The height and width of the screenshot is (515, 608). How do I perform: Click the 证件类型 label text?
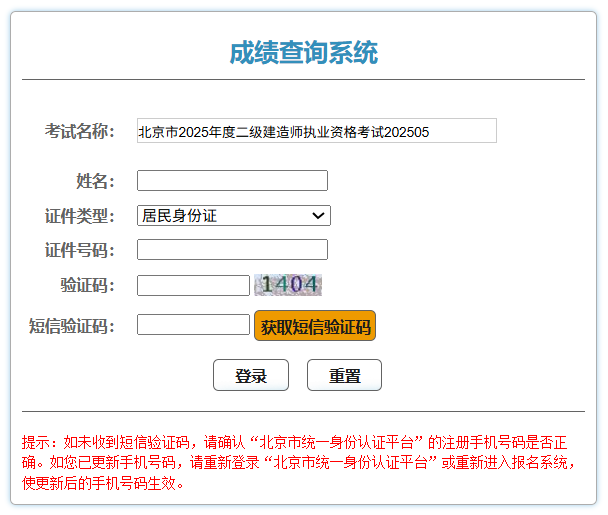point(79,216)
